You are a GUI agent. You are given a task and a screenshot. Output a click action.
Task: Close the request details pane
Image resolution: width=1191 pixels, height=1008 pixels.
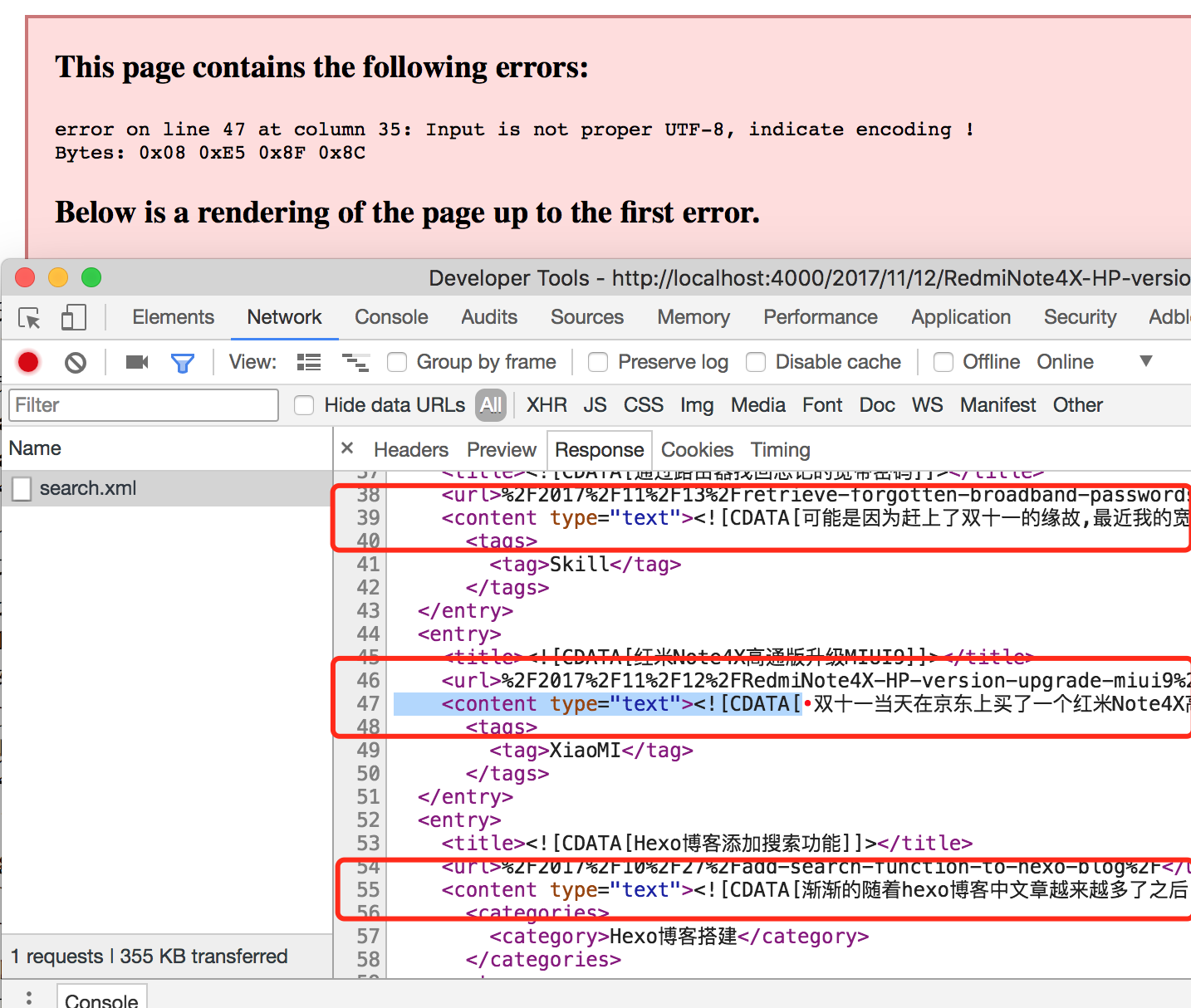coord(348,448)
